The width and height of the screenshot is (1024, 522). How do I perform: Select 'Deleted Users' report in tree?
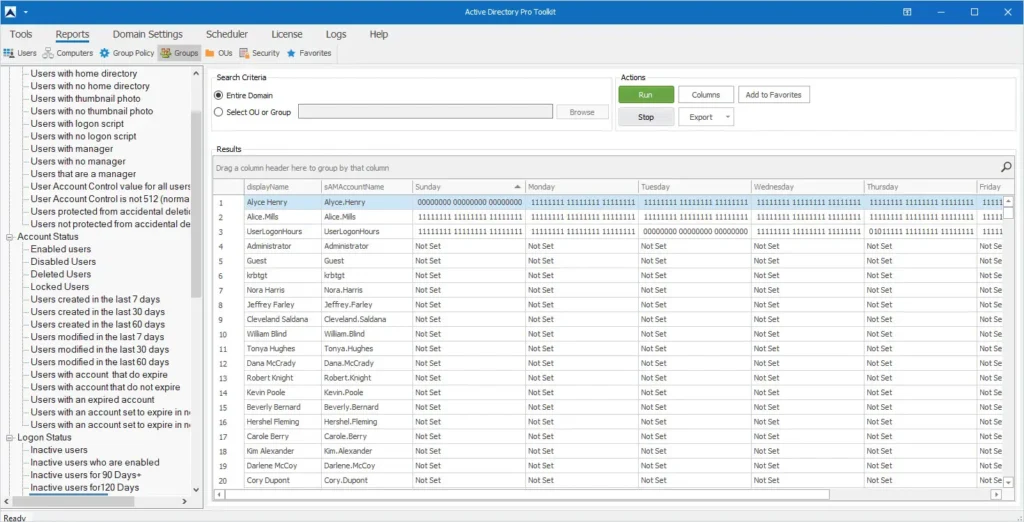pyautogui.click(x=61, y=274)
